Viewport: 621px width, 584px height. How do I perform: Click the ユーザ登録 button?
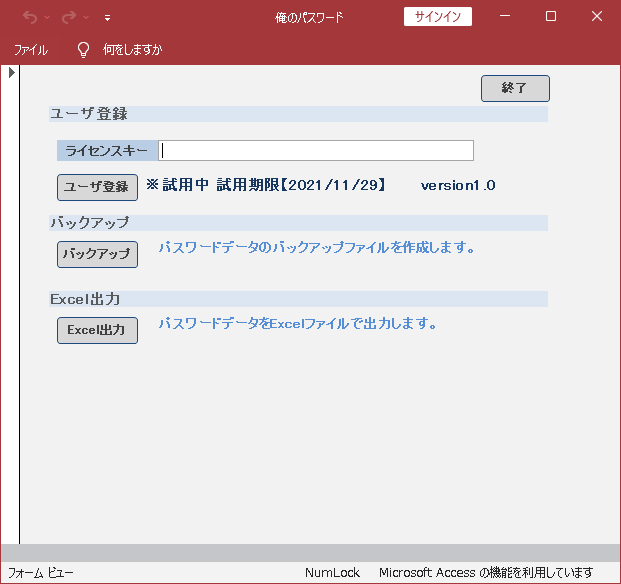(x=97, y=187)
